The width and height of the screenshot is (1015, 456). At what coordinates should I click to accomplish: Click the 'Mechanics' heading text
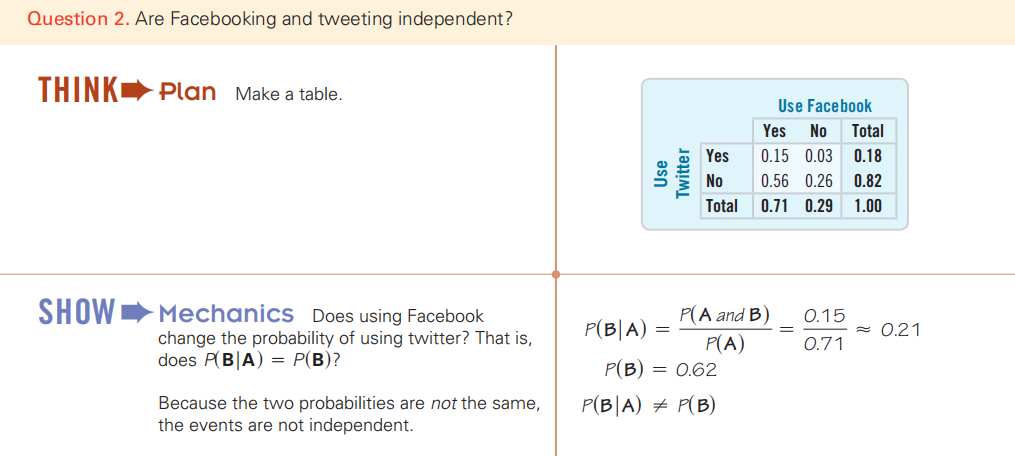pos(226,314)
